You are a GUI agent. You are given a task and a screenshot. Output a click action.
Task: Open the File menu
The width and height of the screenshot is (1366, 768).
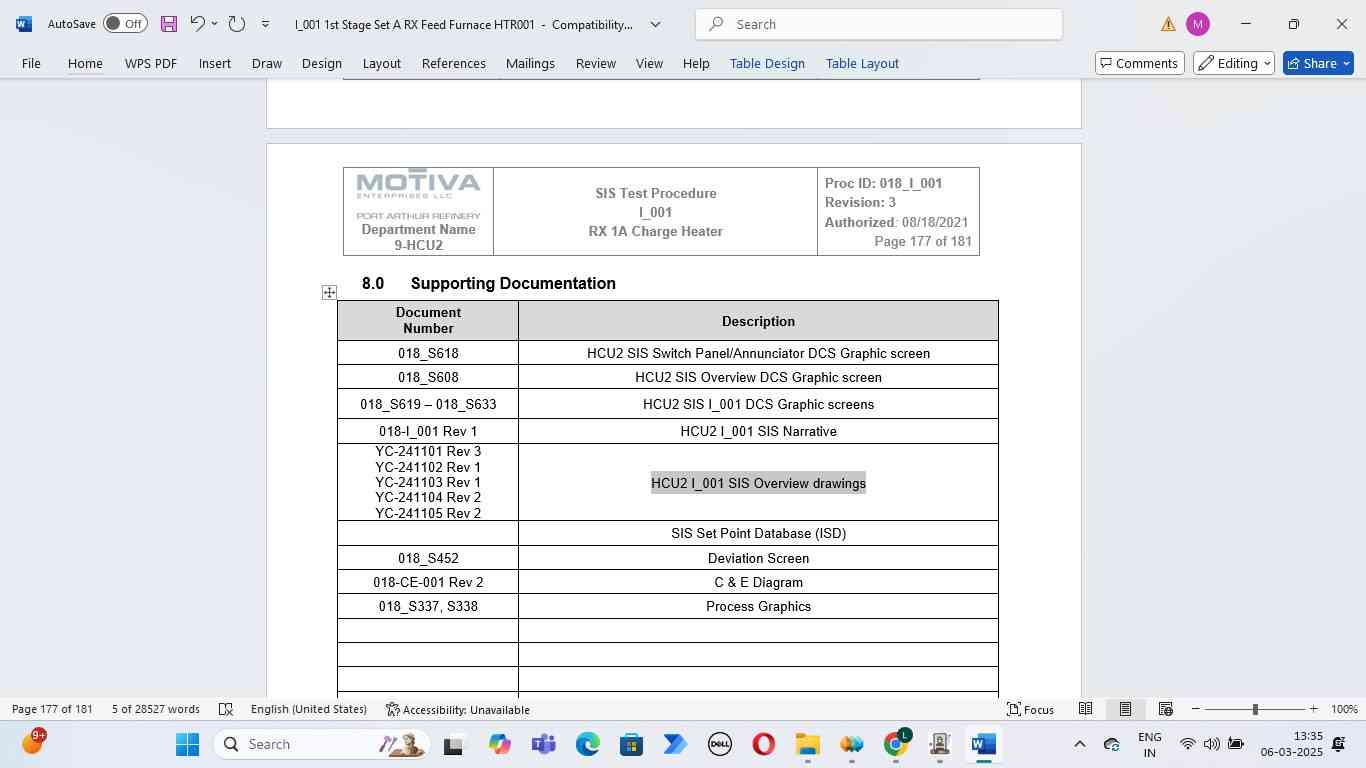(x=31, y=63)
